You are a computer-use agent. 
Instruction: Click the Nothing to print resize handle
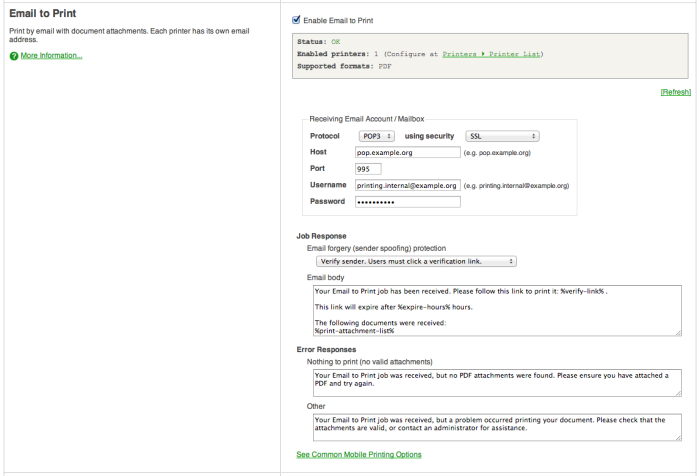click(678, 393)
